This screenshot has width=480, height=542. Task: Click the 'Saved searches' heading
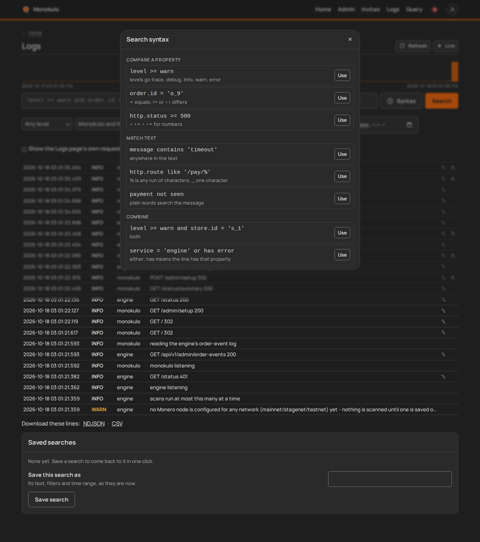52,443
